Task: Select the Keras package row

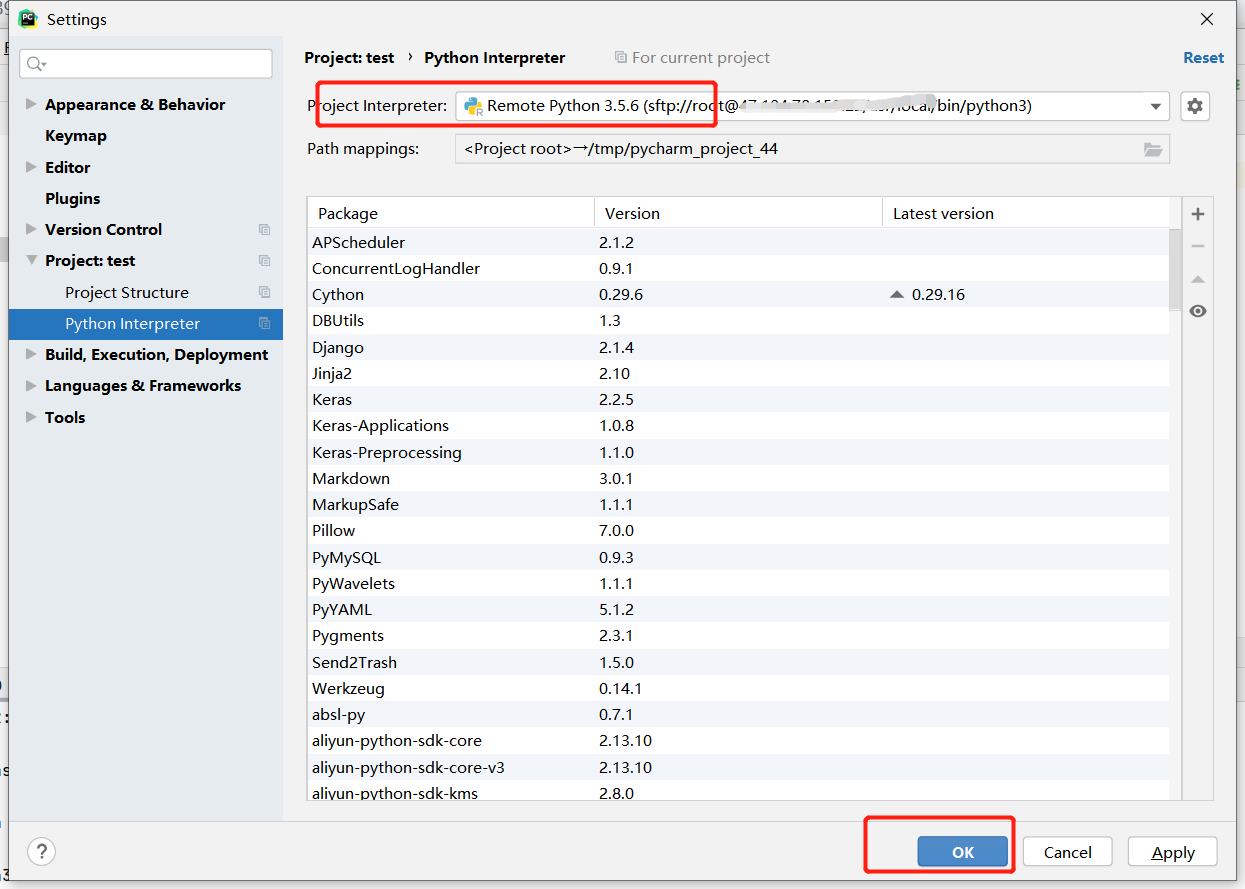Action: [x=738, y=400]
